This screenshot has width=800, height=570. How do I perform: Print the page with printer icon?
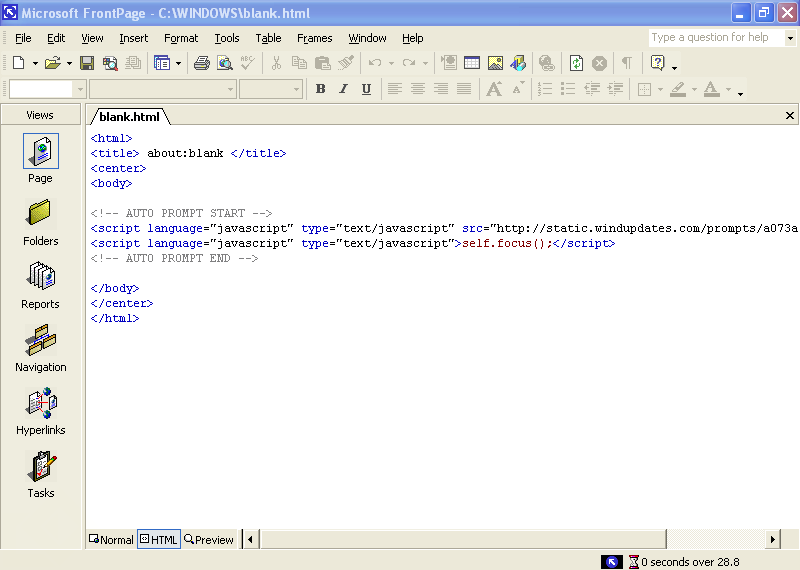point(202,63)
